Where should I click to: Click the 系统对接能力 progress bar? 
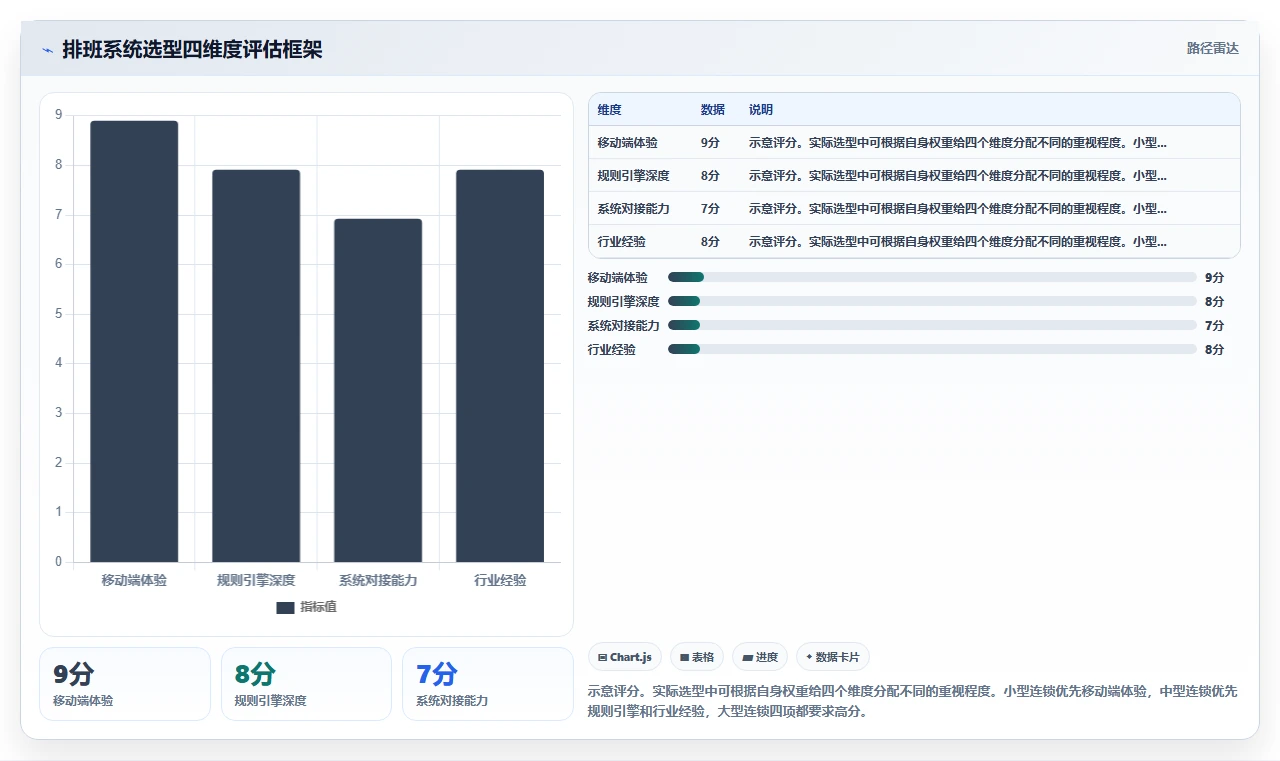pos(932,325)
